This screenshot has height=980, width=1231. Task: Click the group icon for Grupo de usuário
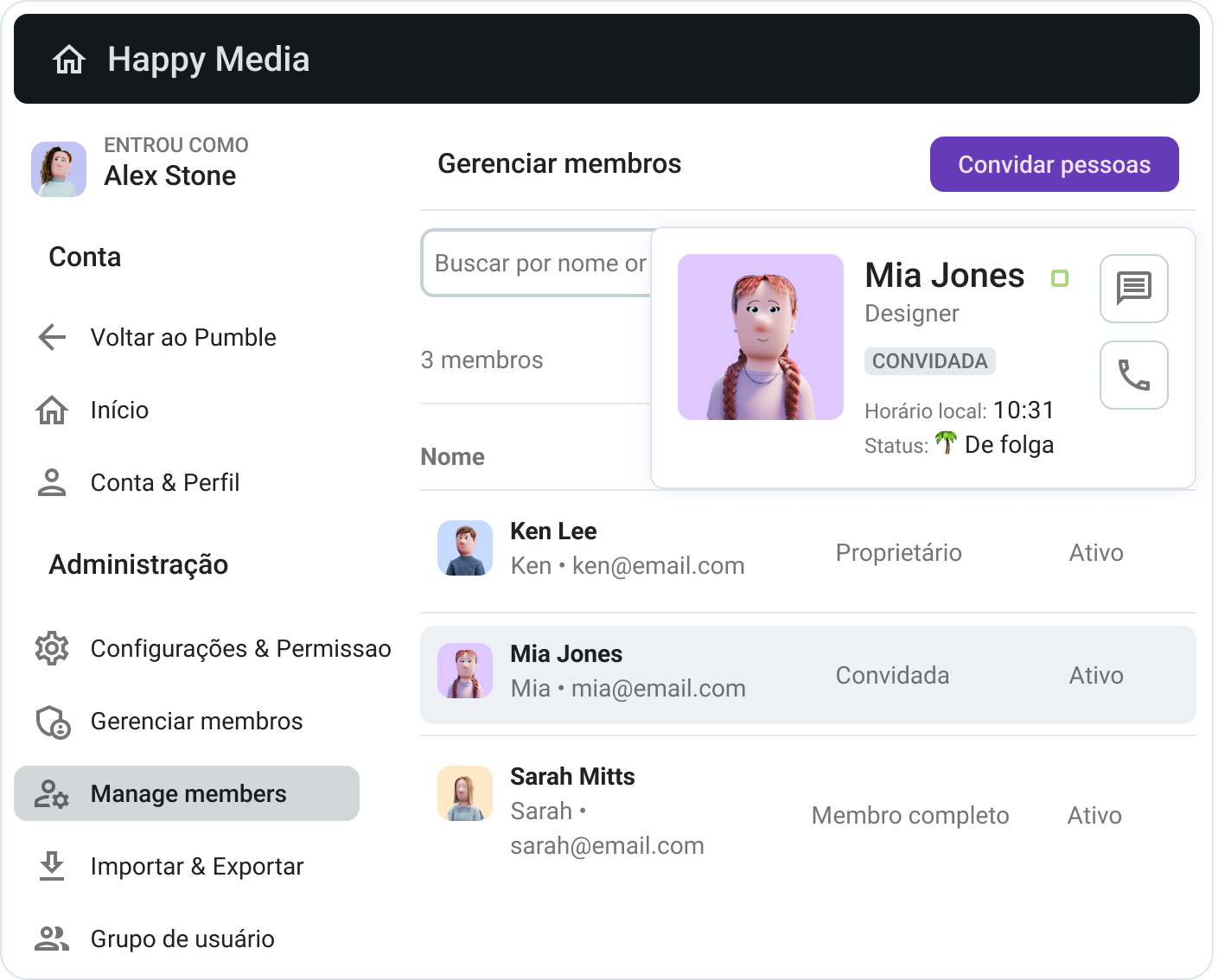pyautogui.click(x=52, y=939)
